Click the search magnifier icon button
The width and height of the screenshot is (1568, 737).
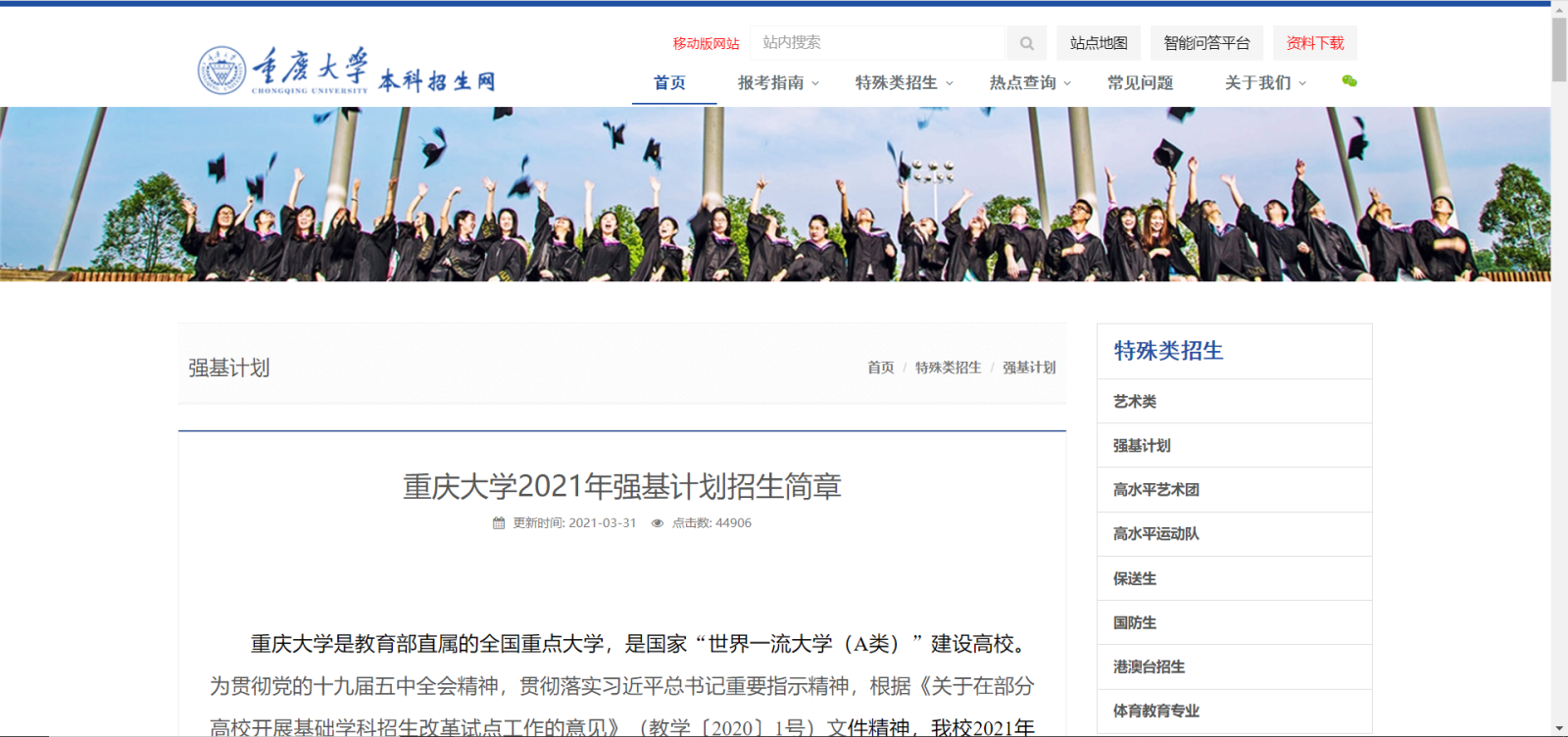coord(1026,43)
